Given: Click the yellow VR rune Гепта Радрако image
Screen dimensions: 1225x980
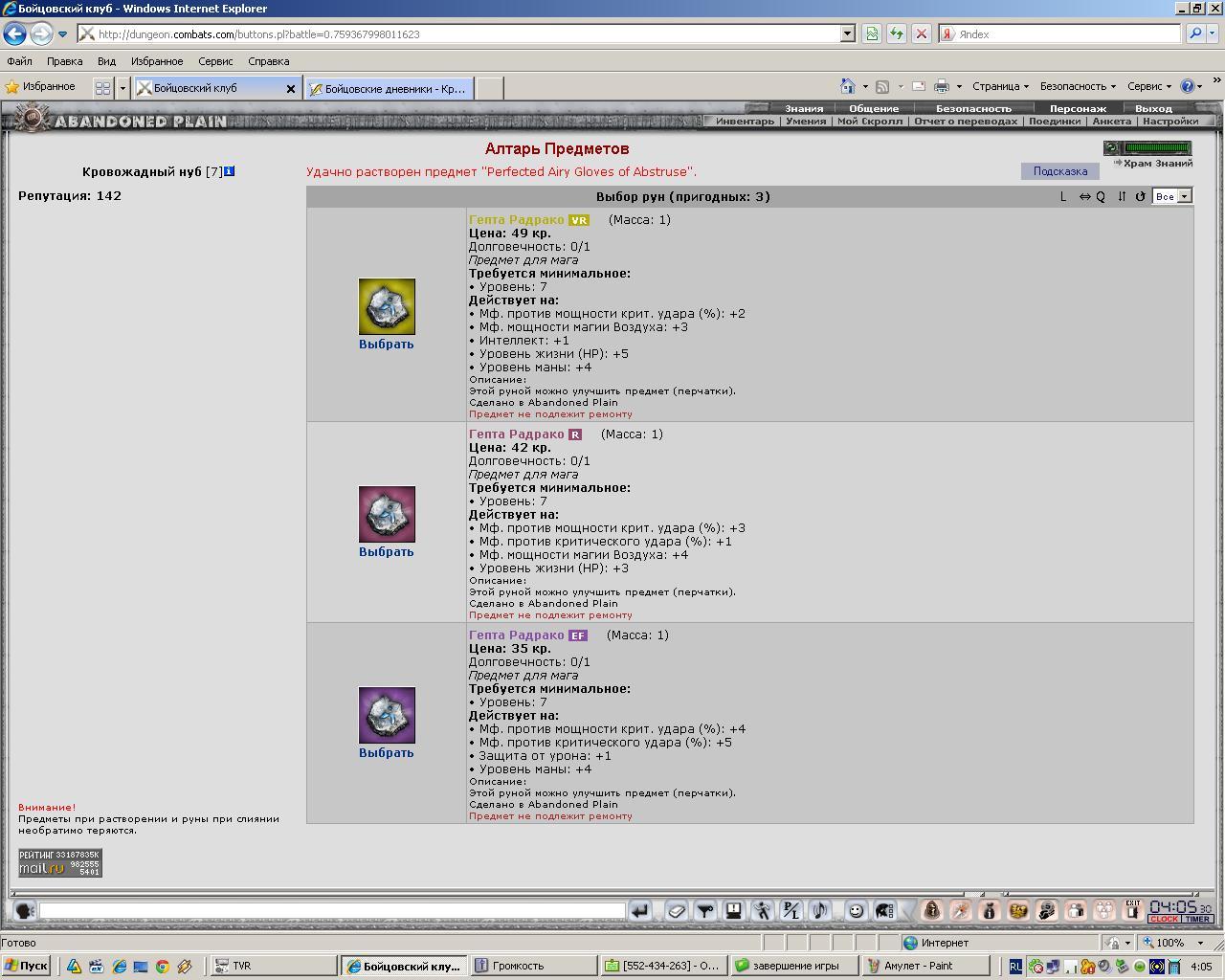Looking at the screenshot, I should click(x=387, y=306).
